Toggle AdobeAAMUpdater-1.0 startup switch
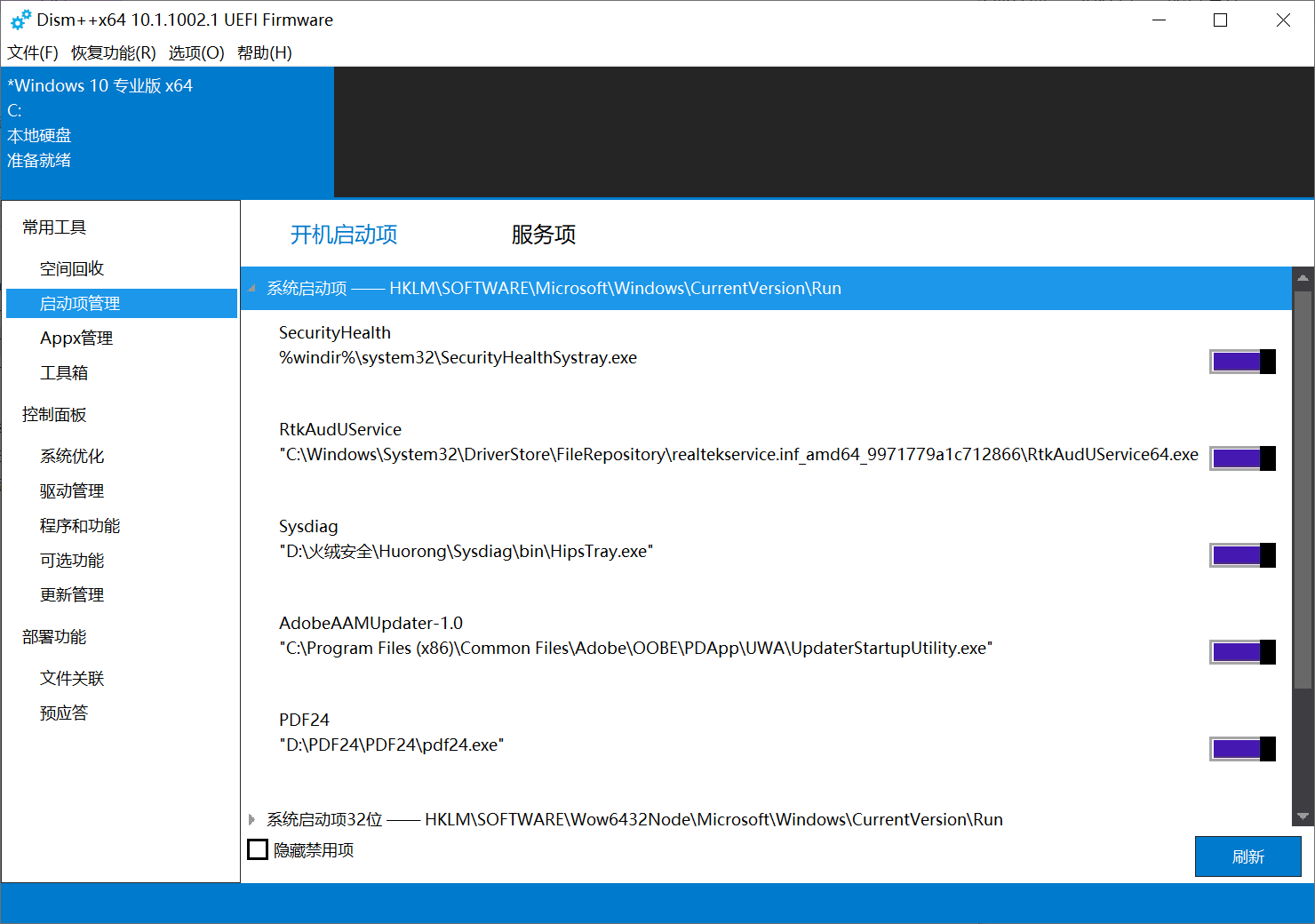 (x=1242, y=652)
